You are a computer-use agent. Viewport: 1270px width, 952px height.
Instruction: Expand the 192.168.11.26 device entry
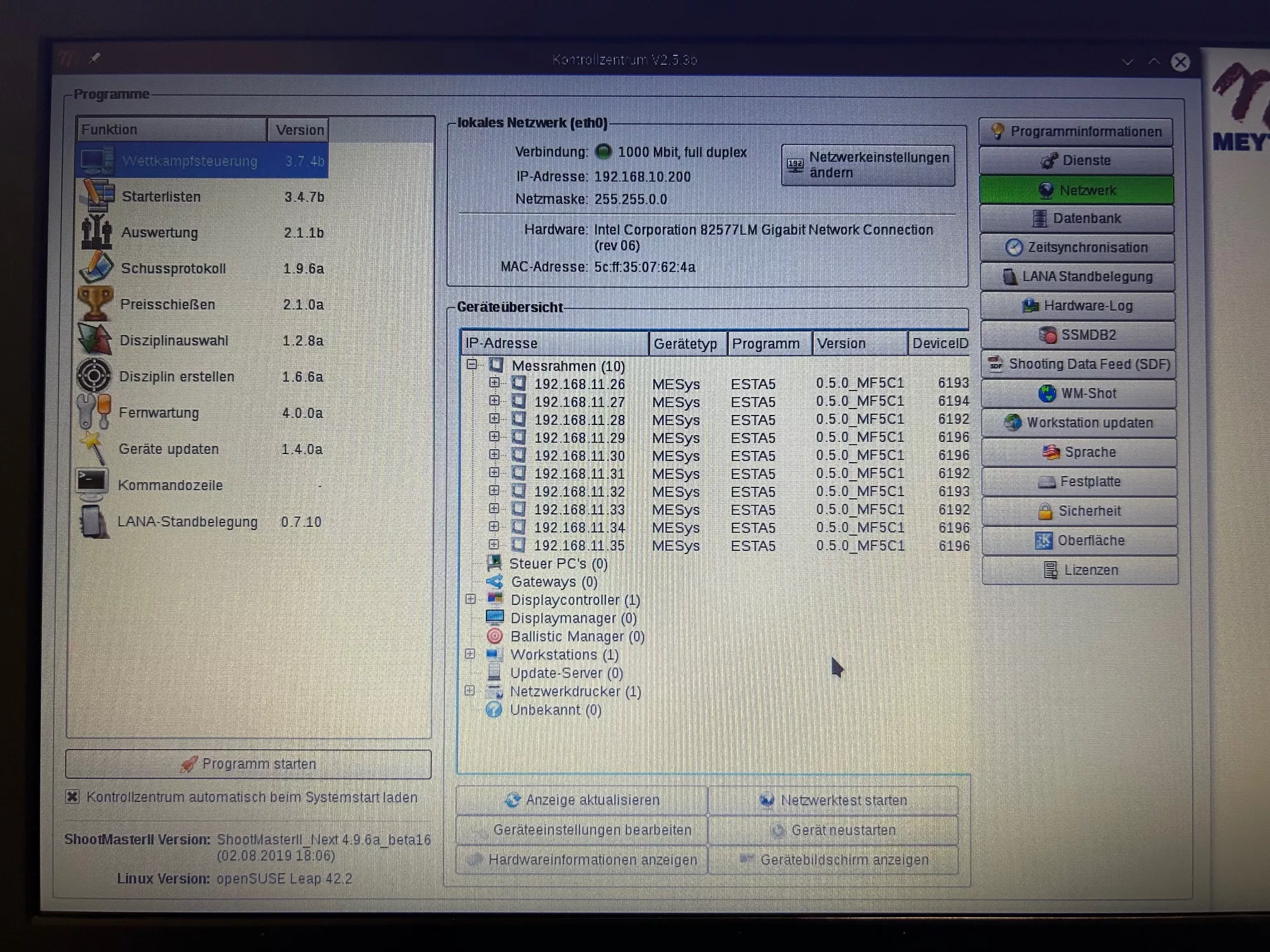click(x=495, y=382)
